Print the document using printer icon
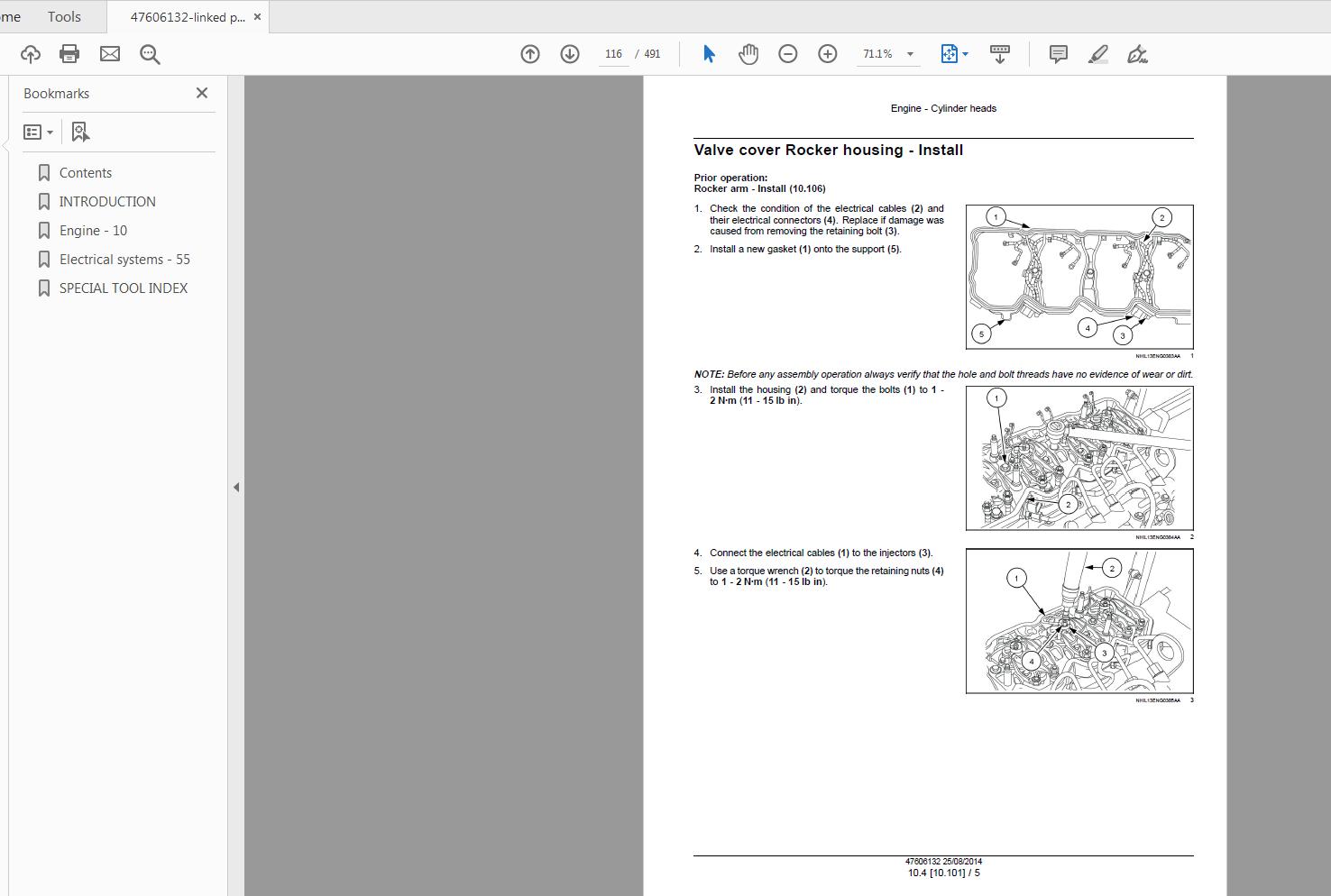The width and height of the screenshot is (1331, 896). click(x=69, y=54)
